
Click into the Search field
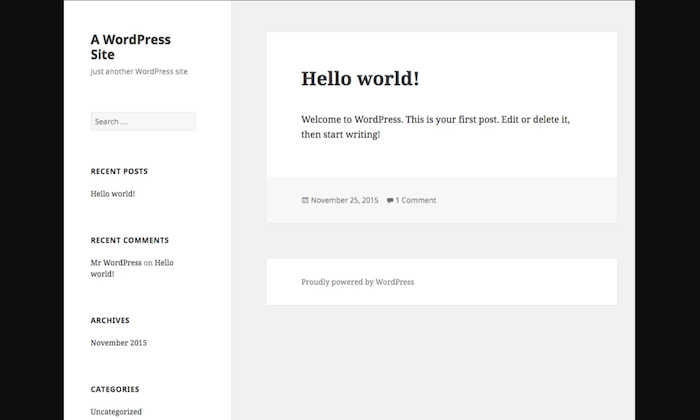(x=143, y=121)
